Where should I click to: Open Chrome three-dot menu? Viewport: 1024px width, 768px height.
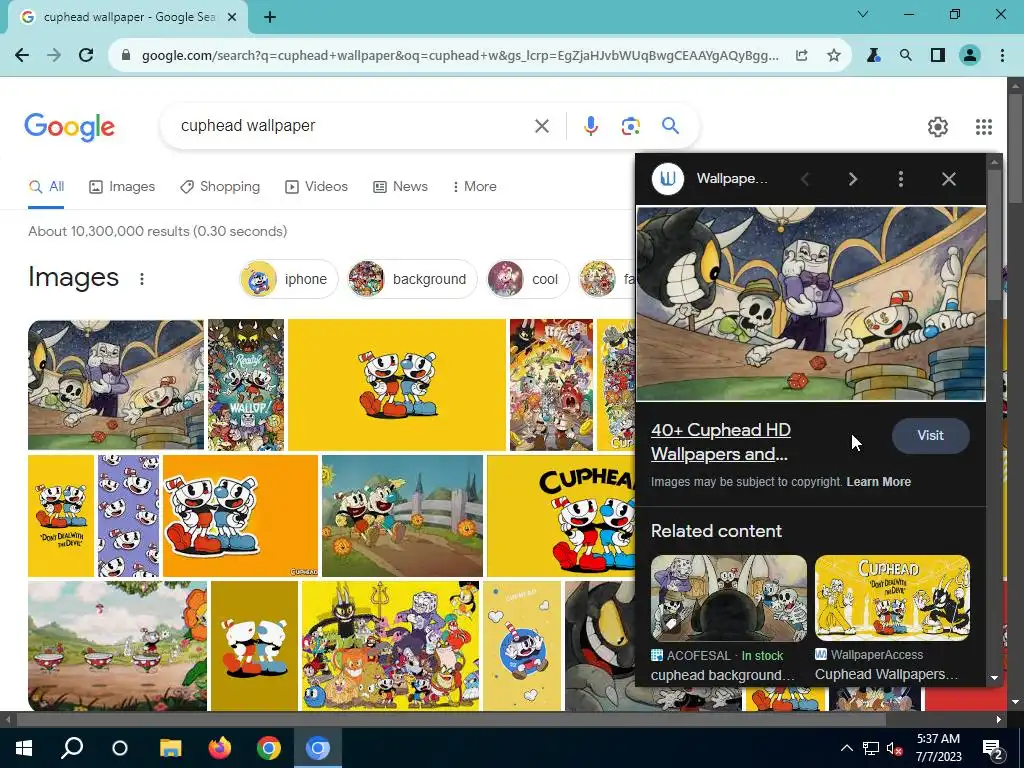tap(1002, 56)
